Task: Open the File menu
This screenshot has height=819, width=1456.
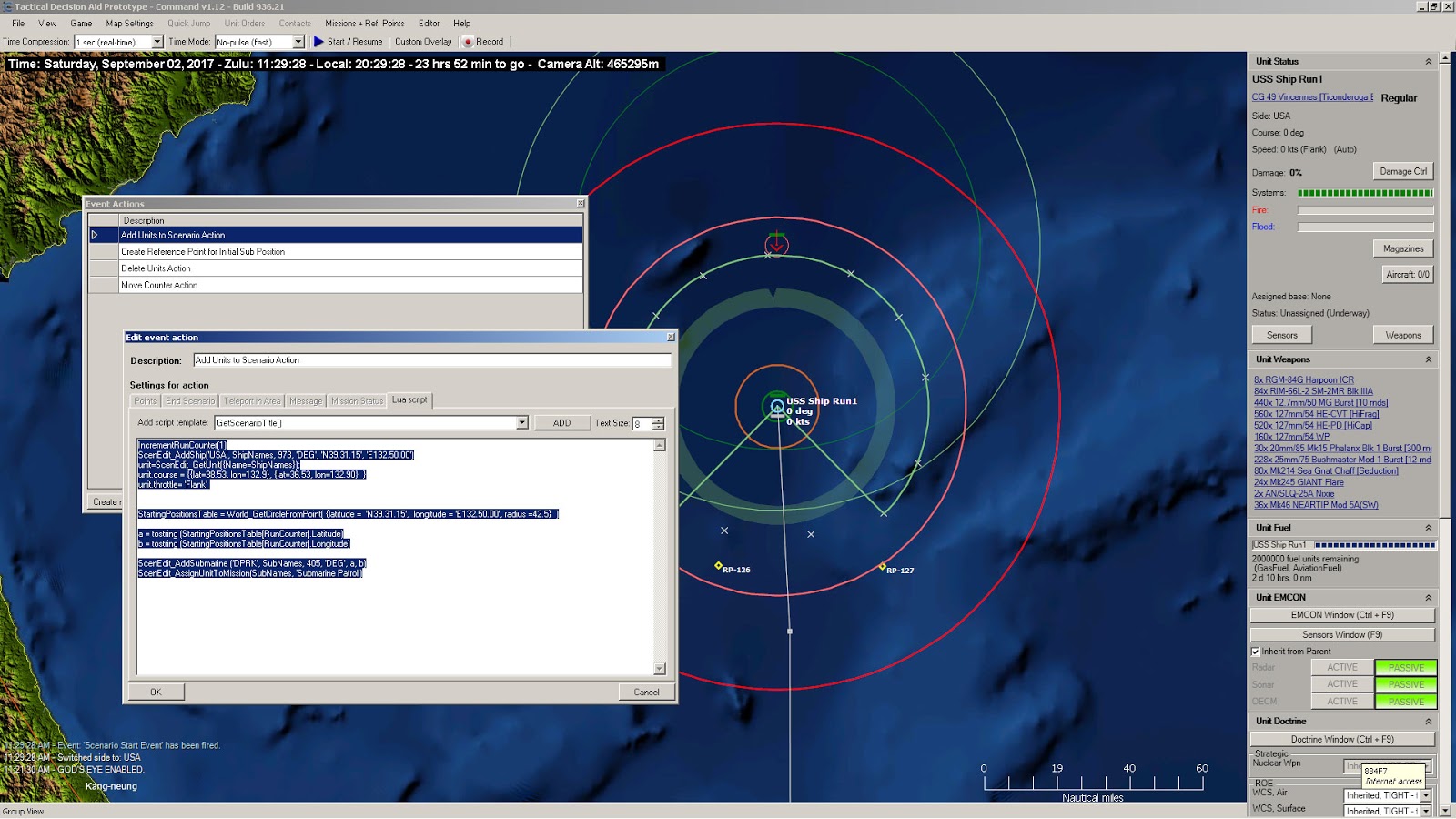Action: tap(18, 24)
